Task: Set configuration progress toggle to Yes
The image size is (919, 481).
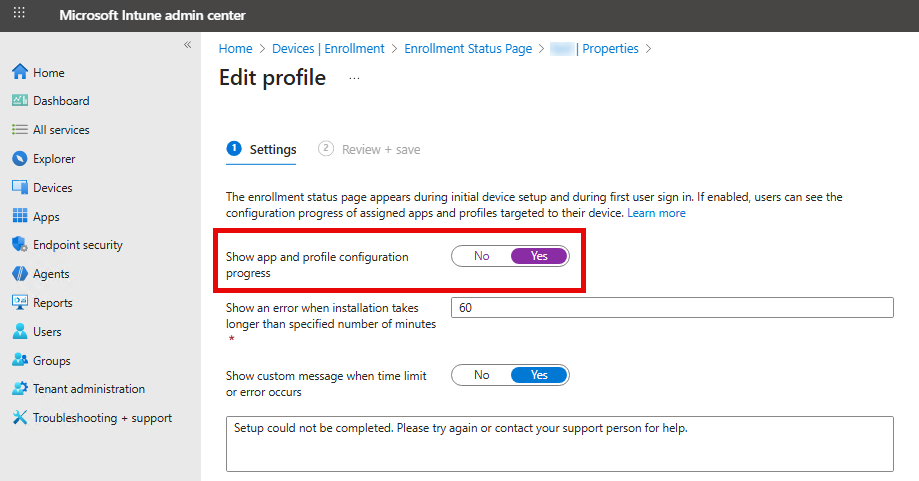Action: point(539,256)
